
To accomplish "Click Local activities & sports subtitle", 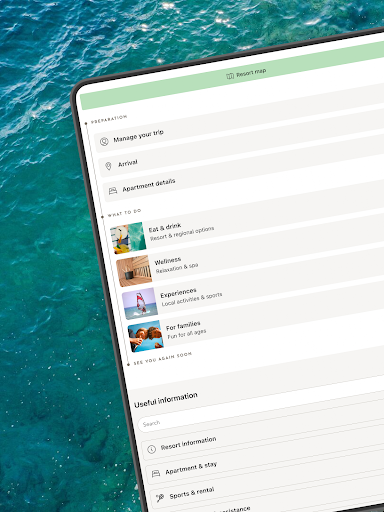I will (x=192, y=299).
